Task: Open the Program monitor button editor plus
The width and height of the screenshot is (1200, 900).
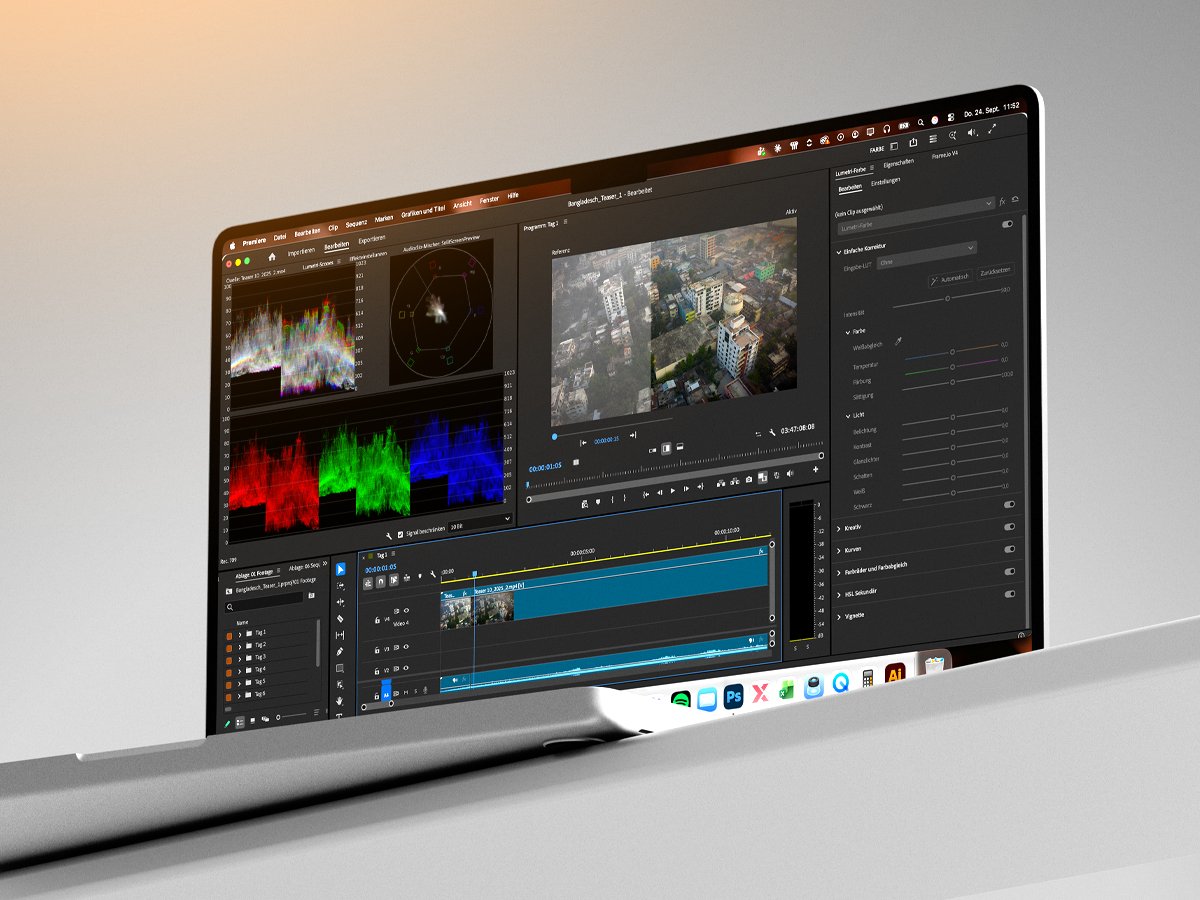Action: coord(816,469)
